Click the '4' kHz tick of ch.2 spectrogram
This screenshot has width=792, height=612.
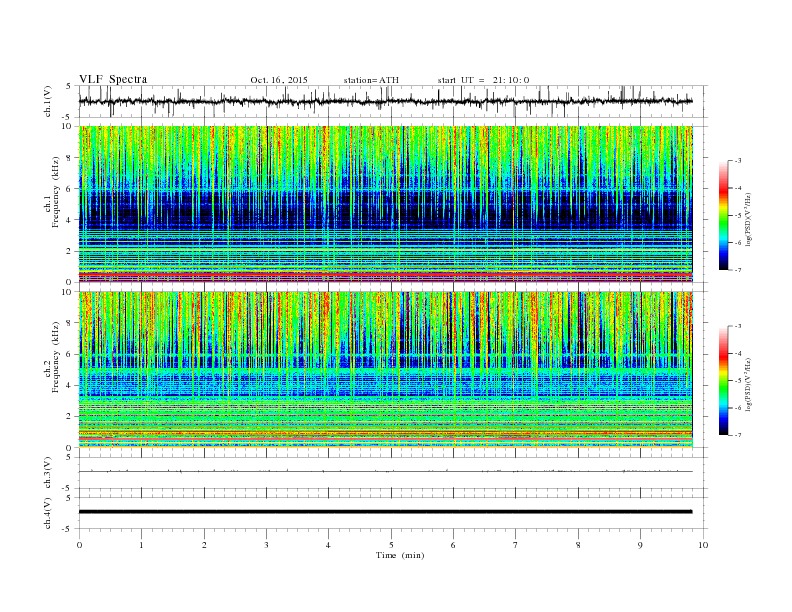click(69, 386)
